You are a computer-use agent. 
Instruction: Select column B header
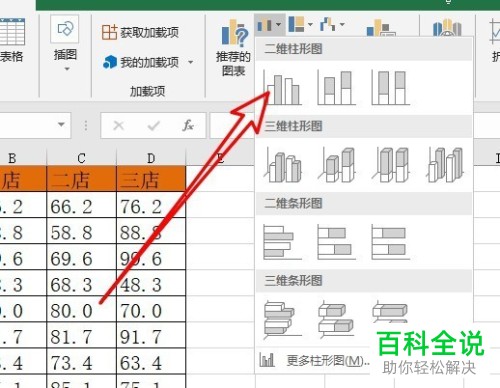tap(23, 157)
